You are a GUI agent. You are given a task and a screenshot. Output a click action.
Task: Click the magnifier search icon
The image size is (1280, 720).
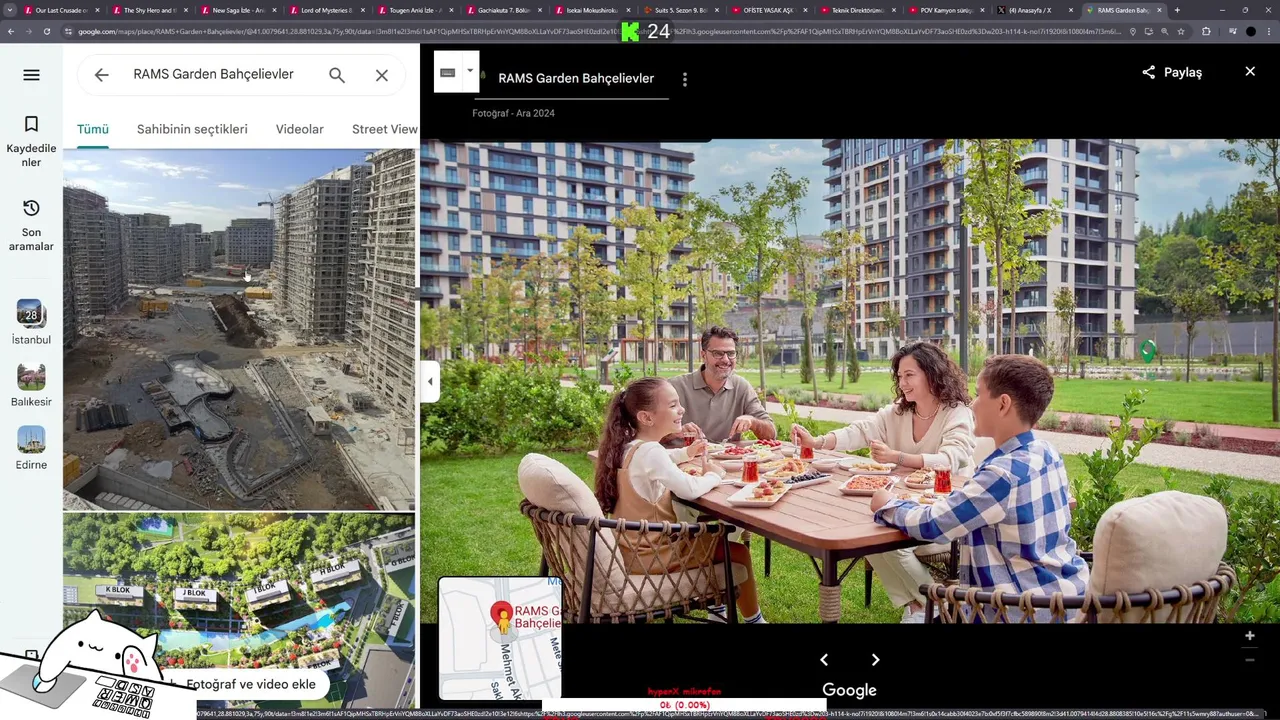[x=337, y=75]
